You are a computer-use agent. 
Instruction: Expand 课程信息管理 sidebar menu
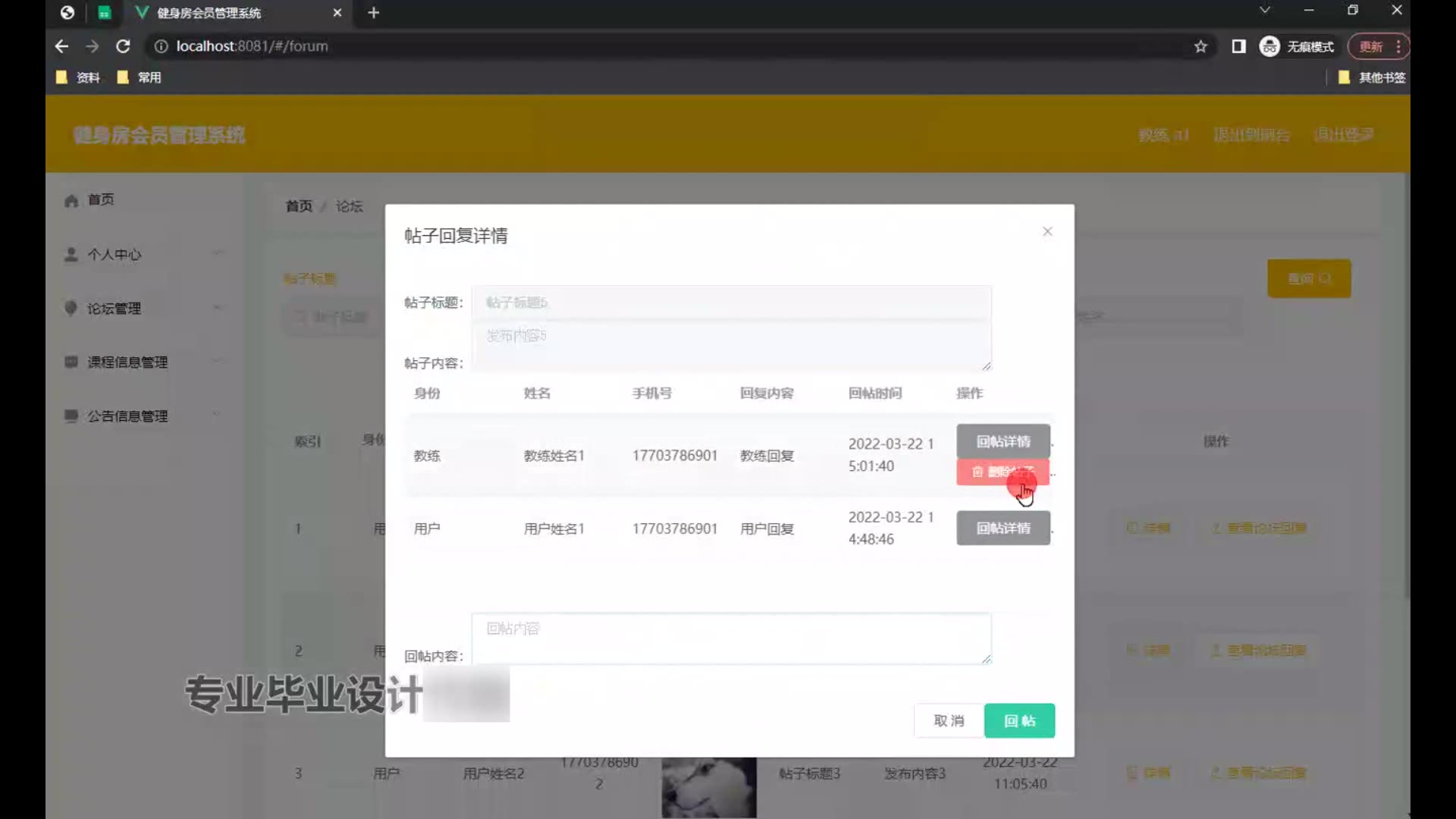[x=144, y=362]
